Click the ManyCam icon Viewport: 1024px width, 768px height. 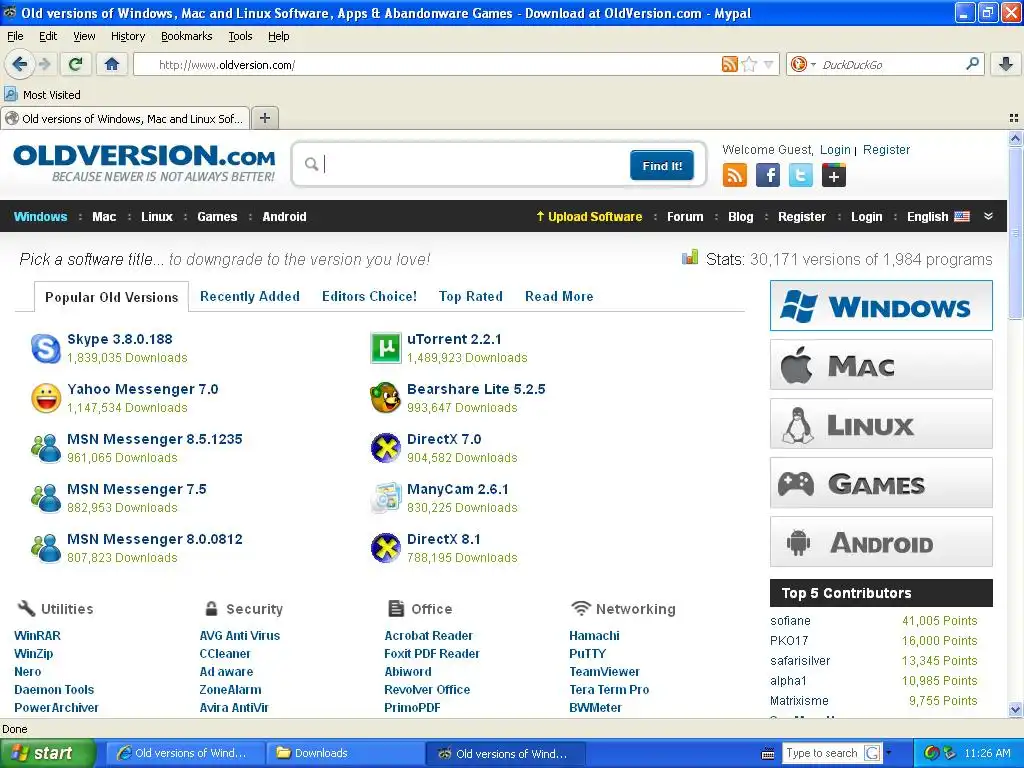tap(385, 498)
